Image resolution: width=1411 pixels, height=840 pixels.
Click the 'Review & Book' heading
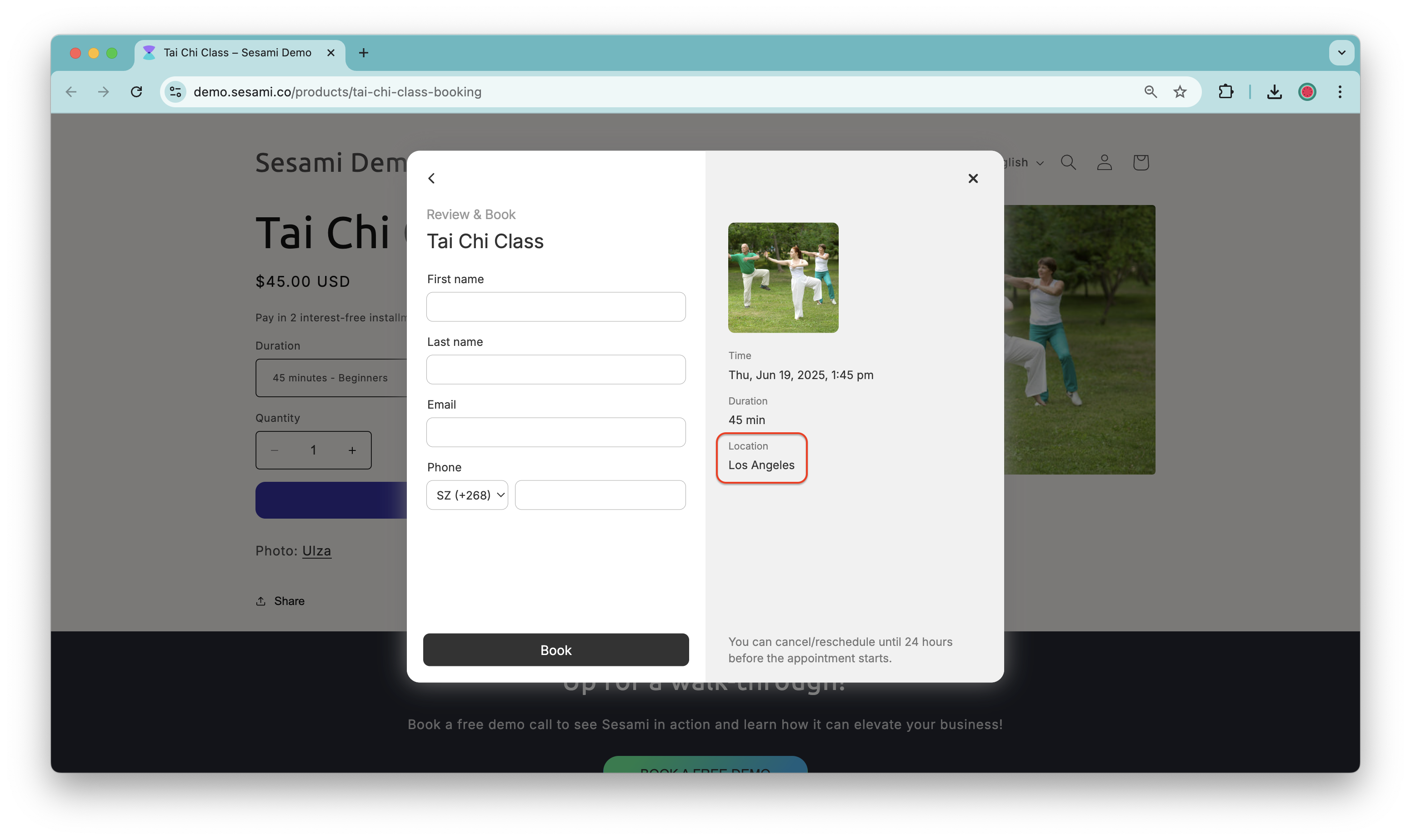tap(471, 215)
